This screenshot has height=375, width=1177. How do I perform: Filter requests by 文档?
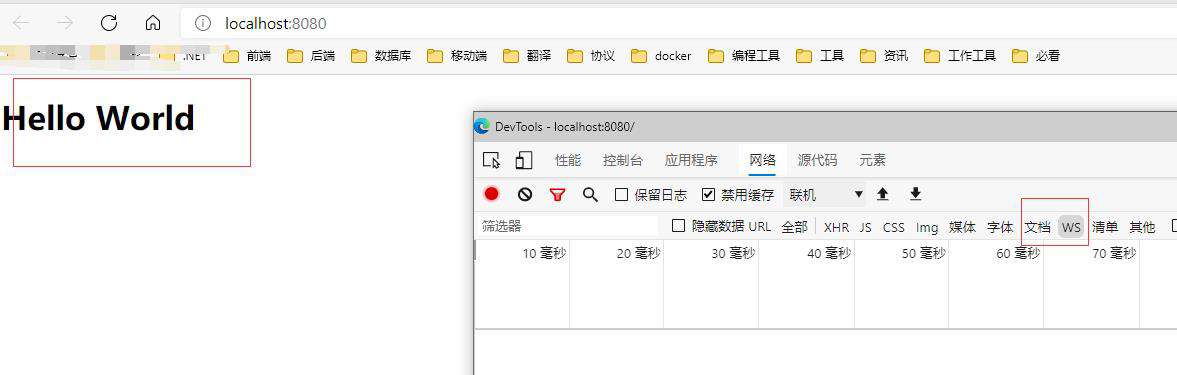pos(1037,227)
